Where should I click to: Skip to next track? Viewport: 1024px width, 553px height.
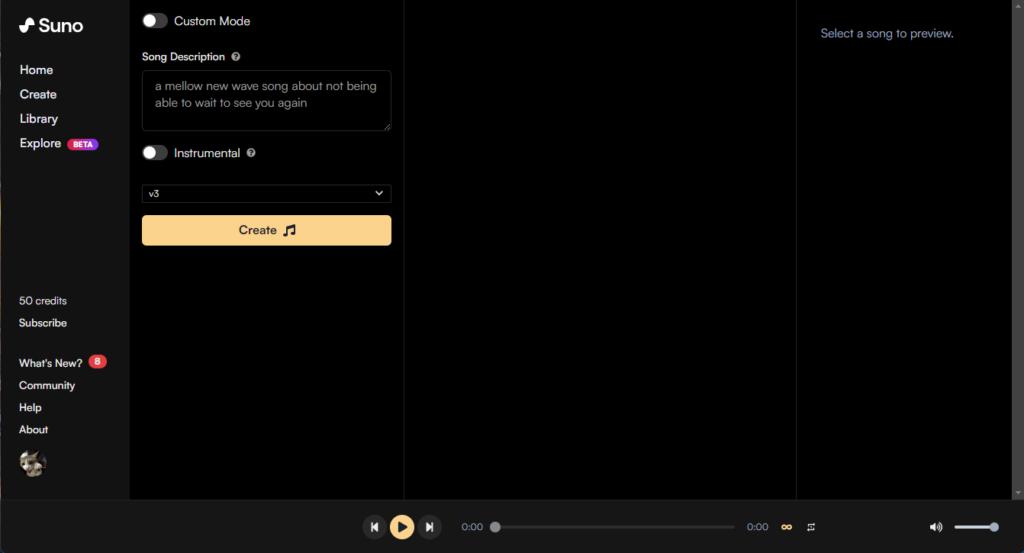(x=429, y=527)
